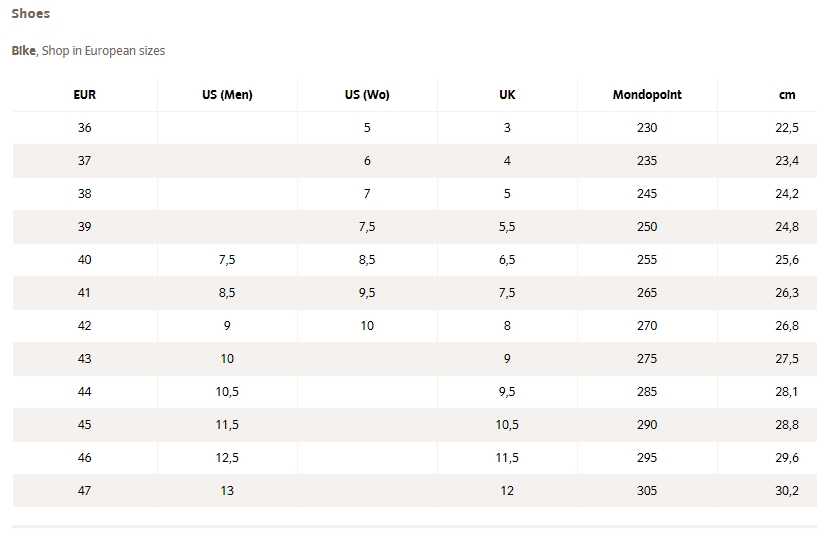Select the US (Wo) column header
This screenshot has width=817, height=536.
pos(367,95)
